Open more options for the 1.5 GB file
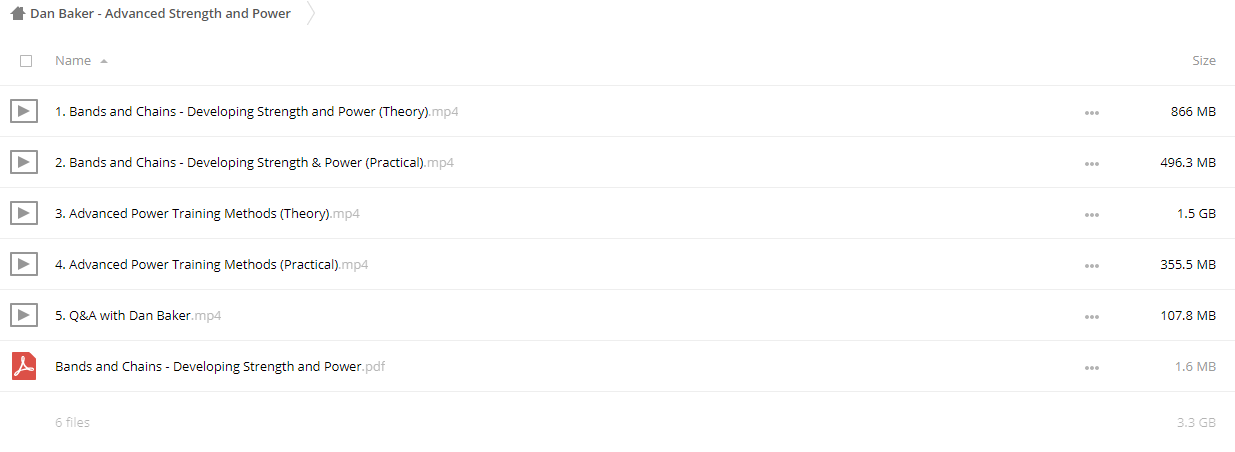The height and width of the screenshot is (452, 1235). tap(1091, 215)
